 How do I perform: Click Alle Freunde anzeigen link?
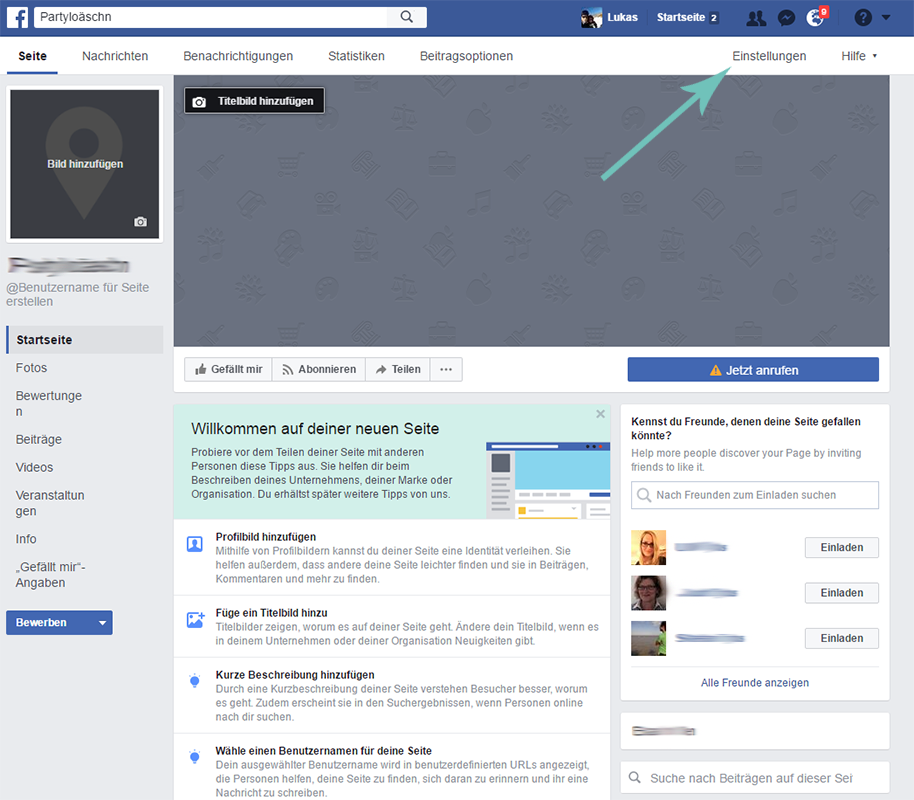755,683
